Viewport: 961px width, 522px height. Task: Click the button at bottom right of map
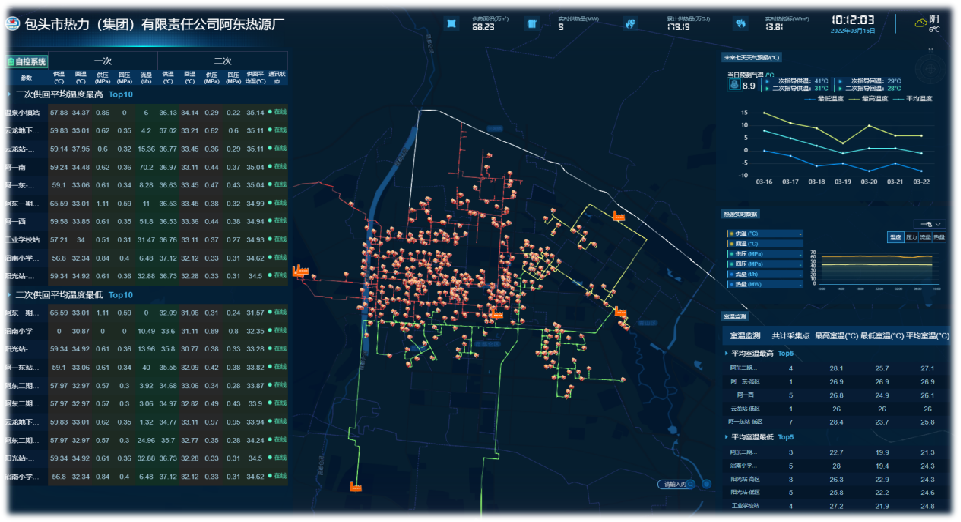(x=674, y=485)
